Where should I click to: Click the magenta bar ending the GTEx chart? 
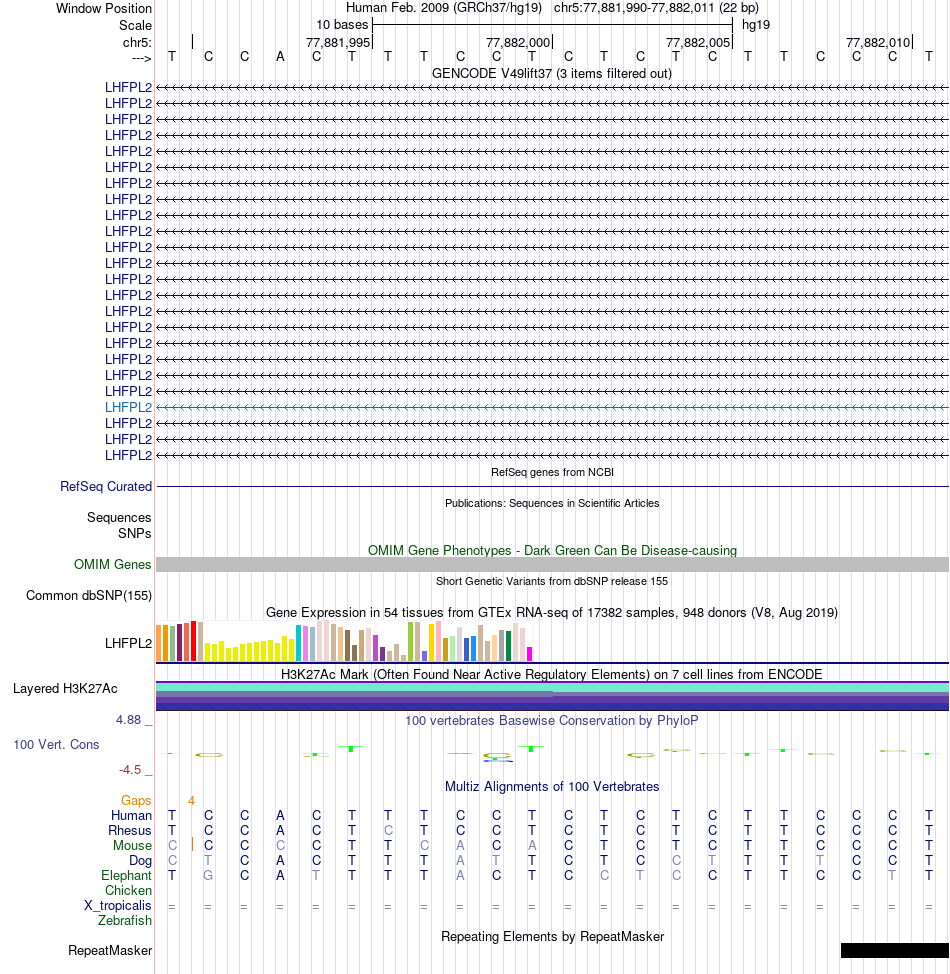click(x=529, y=653)
